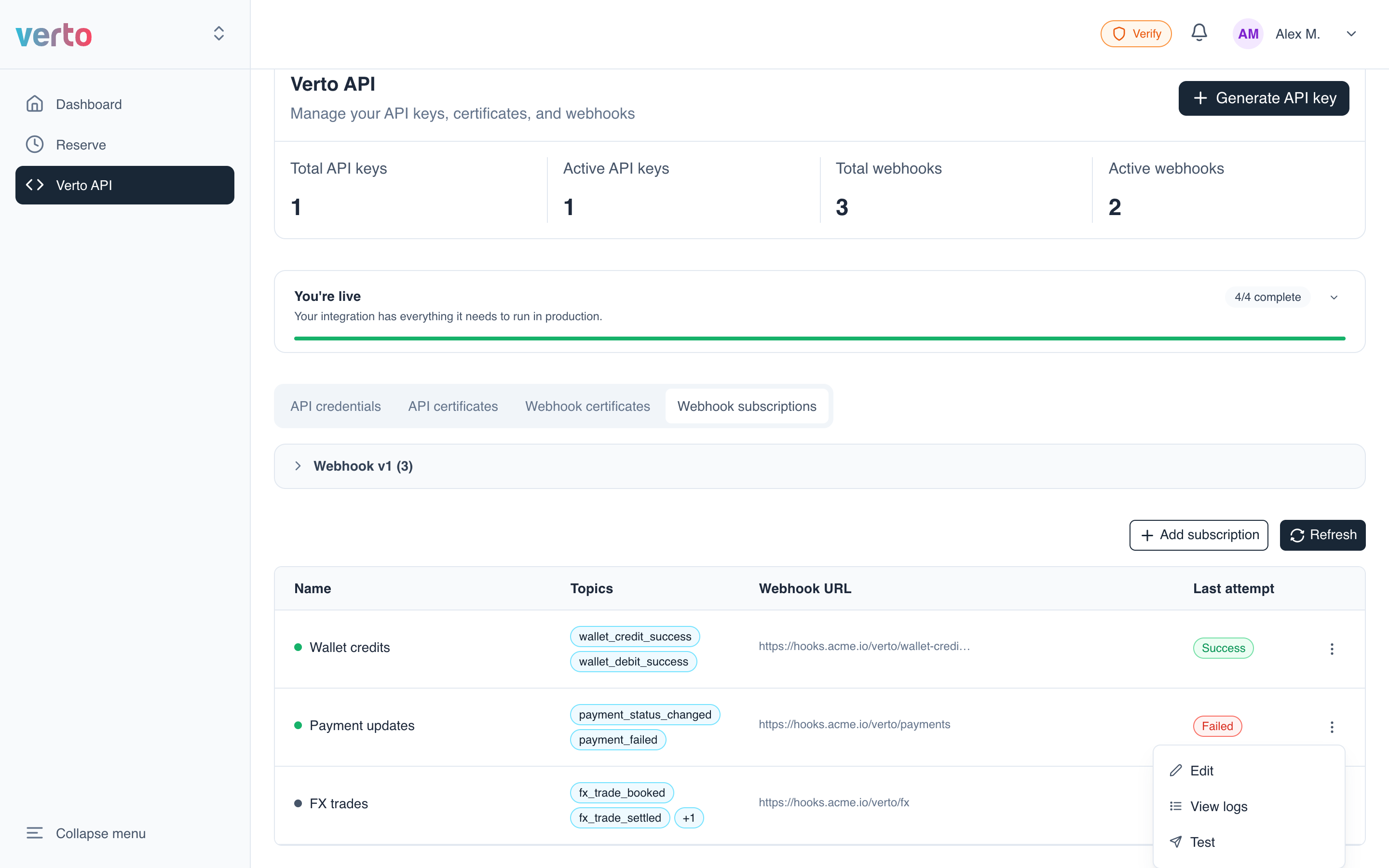1389x868 pixels.
Task: Click the green integration progress bar
Action: 819,339
